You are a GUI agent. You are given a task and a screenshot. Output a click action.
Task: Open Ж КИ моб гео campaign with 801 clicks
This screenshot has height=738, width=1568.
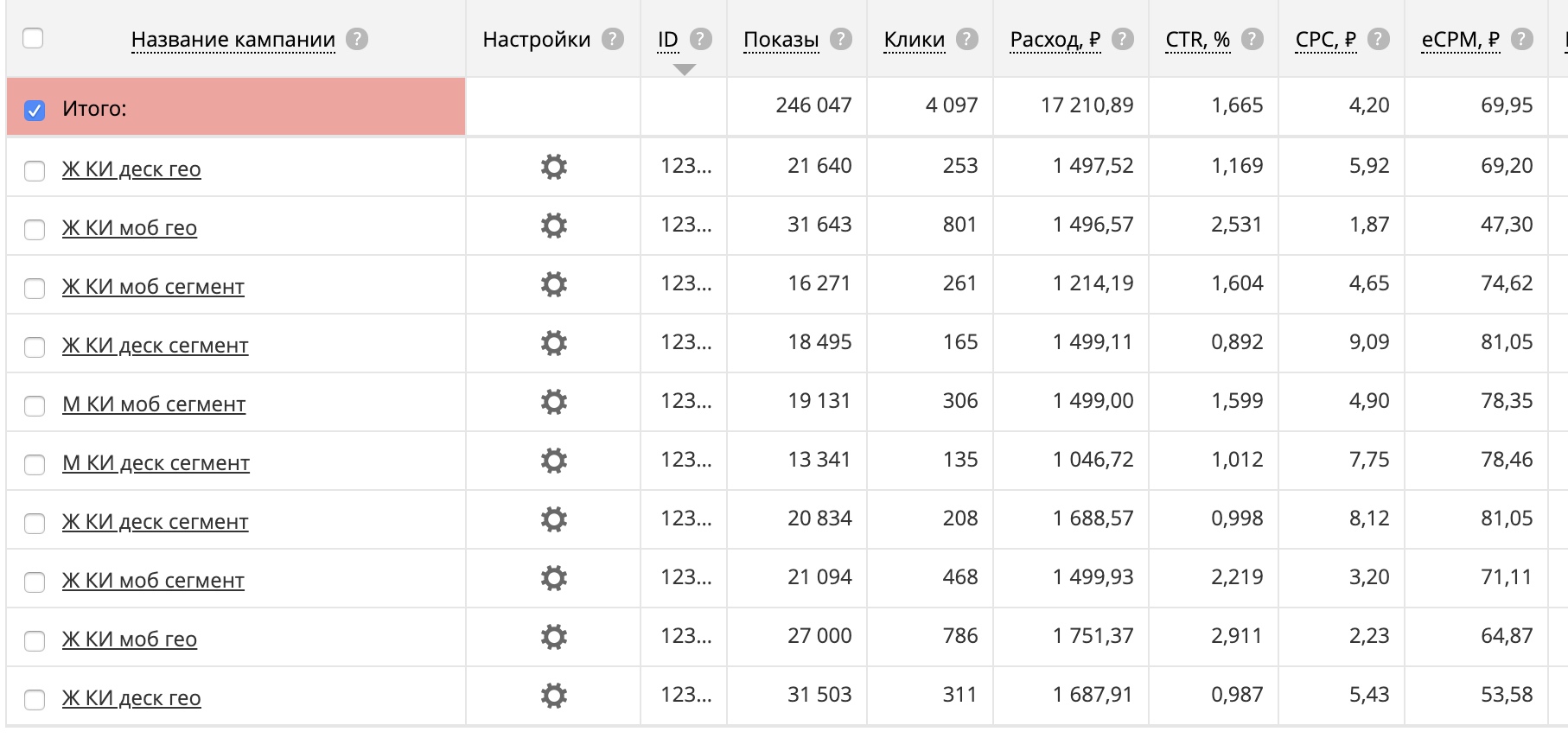[x=130, y=228]
